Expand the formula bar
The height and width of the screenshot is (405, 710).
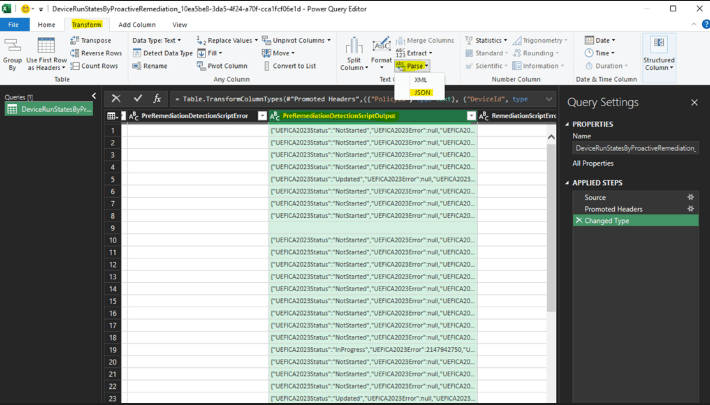click(x=549, y=99)
